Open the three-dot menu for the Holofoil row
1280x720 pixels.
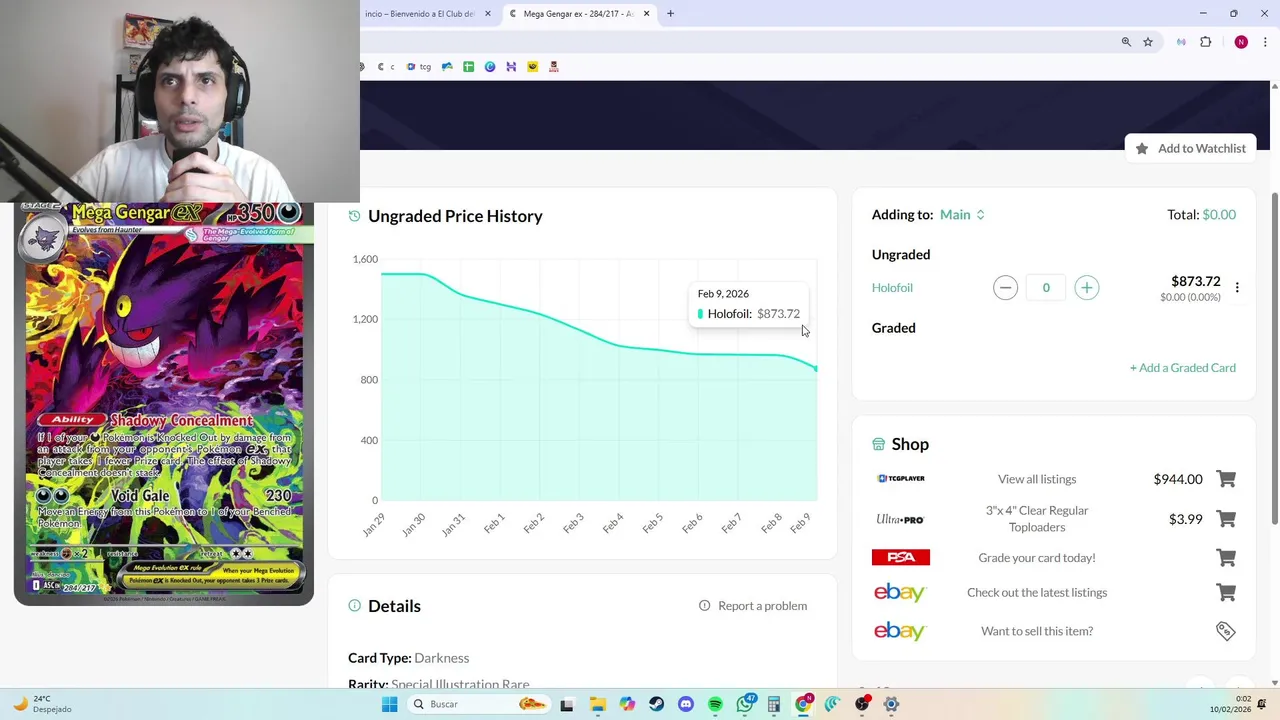(x=1237, y=288)
